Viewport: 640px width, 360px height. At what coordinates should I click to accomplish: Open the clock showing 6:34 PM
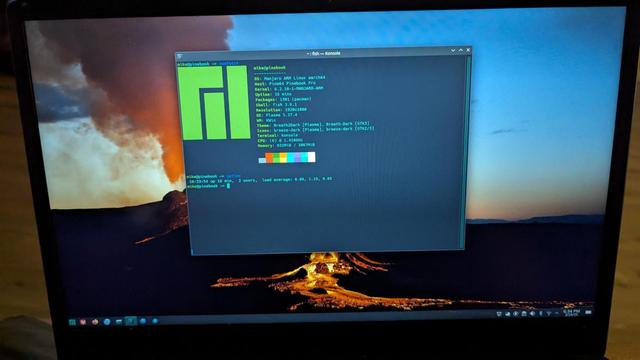[571, 313]
